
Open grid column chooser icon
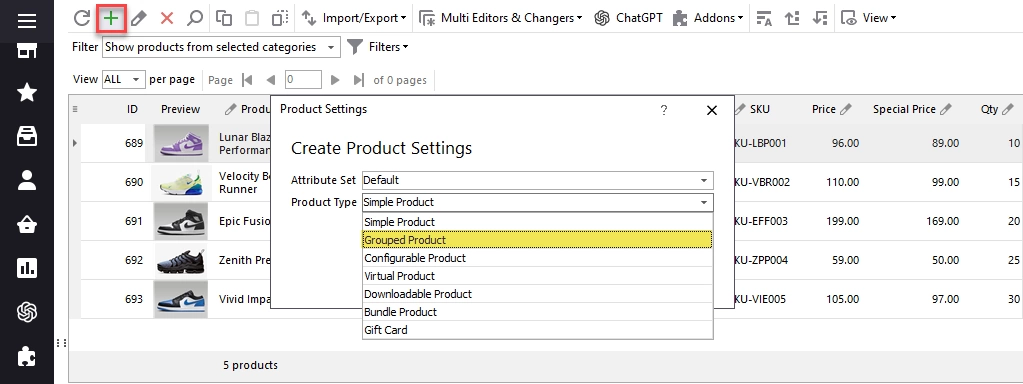tap(74, 109)
